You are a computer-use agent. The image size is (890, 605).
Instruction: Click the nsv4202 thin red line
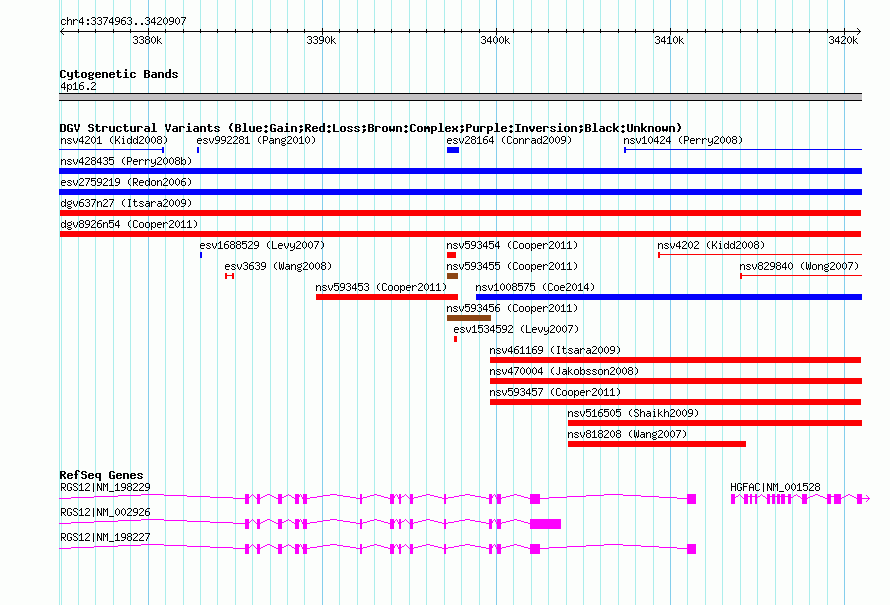tap(760, 255)
